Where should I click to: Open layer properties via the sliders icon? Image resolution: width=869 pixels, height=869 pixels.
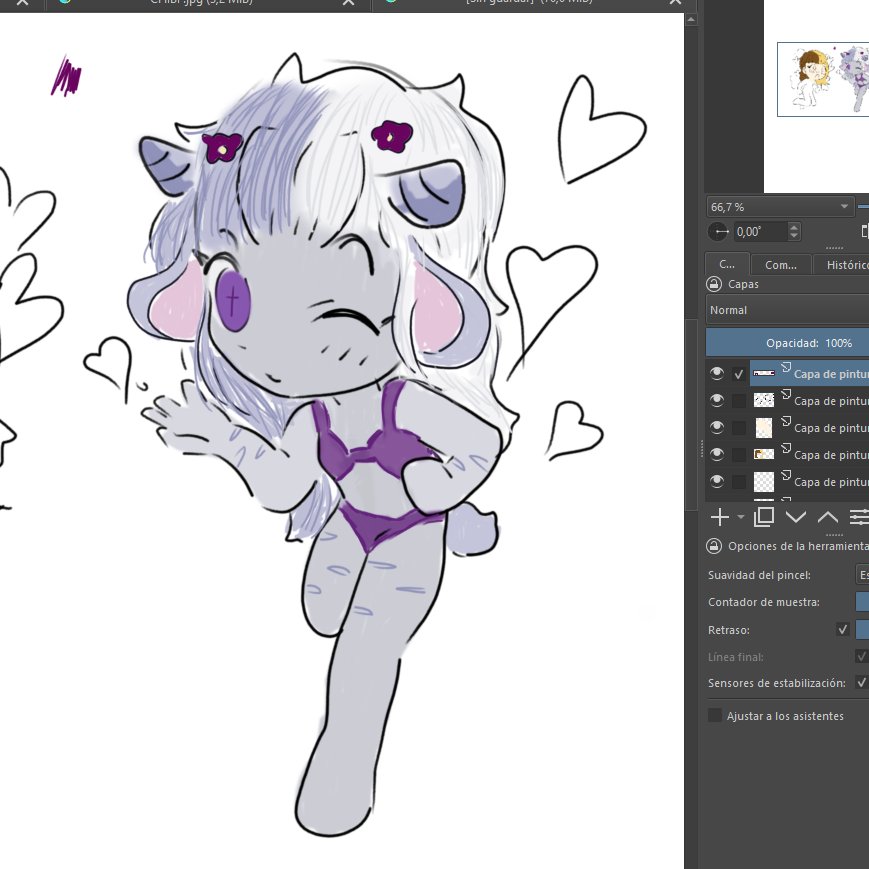tap(859, 517)
